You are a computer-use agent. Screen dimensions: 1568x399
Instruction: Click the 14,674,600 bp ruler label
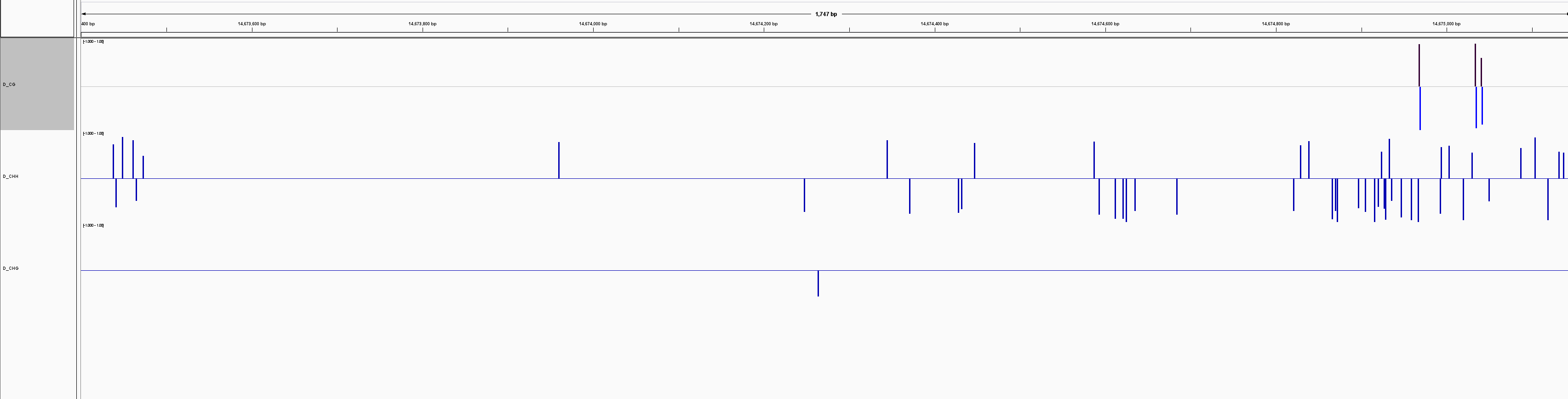1105,24
